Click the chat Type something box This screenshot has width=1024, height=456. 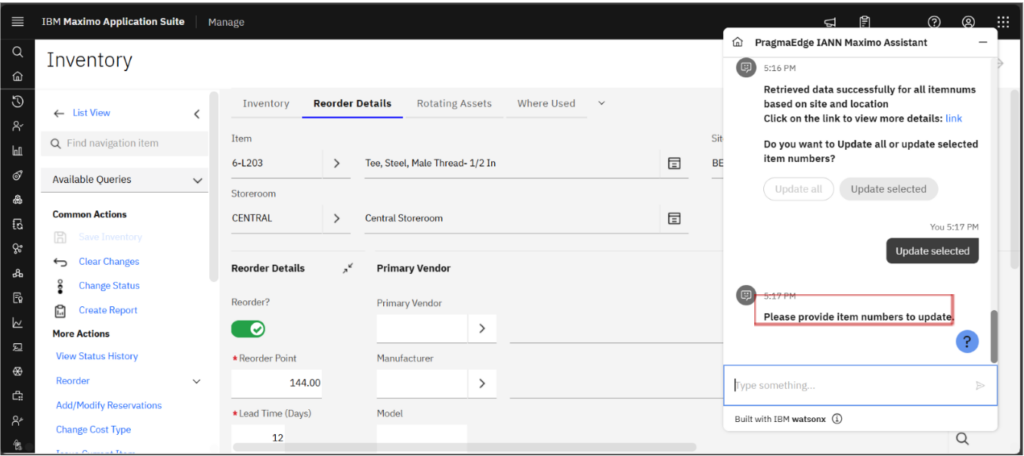(860, 385)
